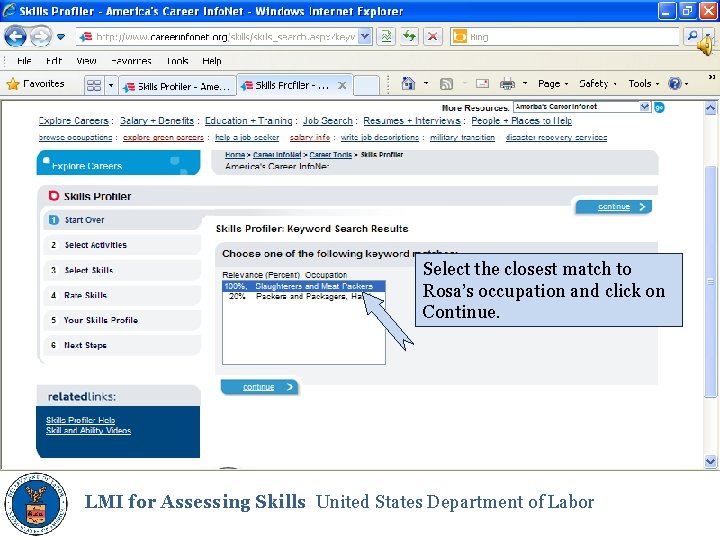Image resolution: width=720 pixels, height=540 pixels.
Task: Click the explore green careers link
Action: pos(163,137)
